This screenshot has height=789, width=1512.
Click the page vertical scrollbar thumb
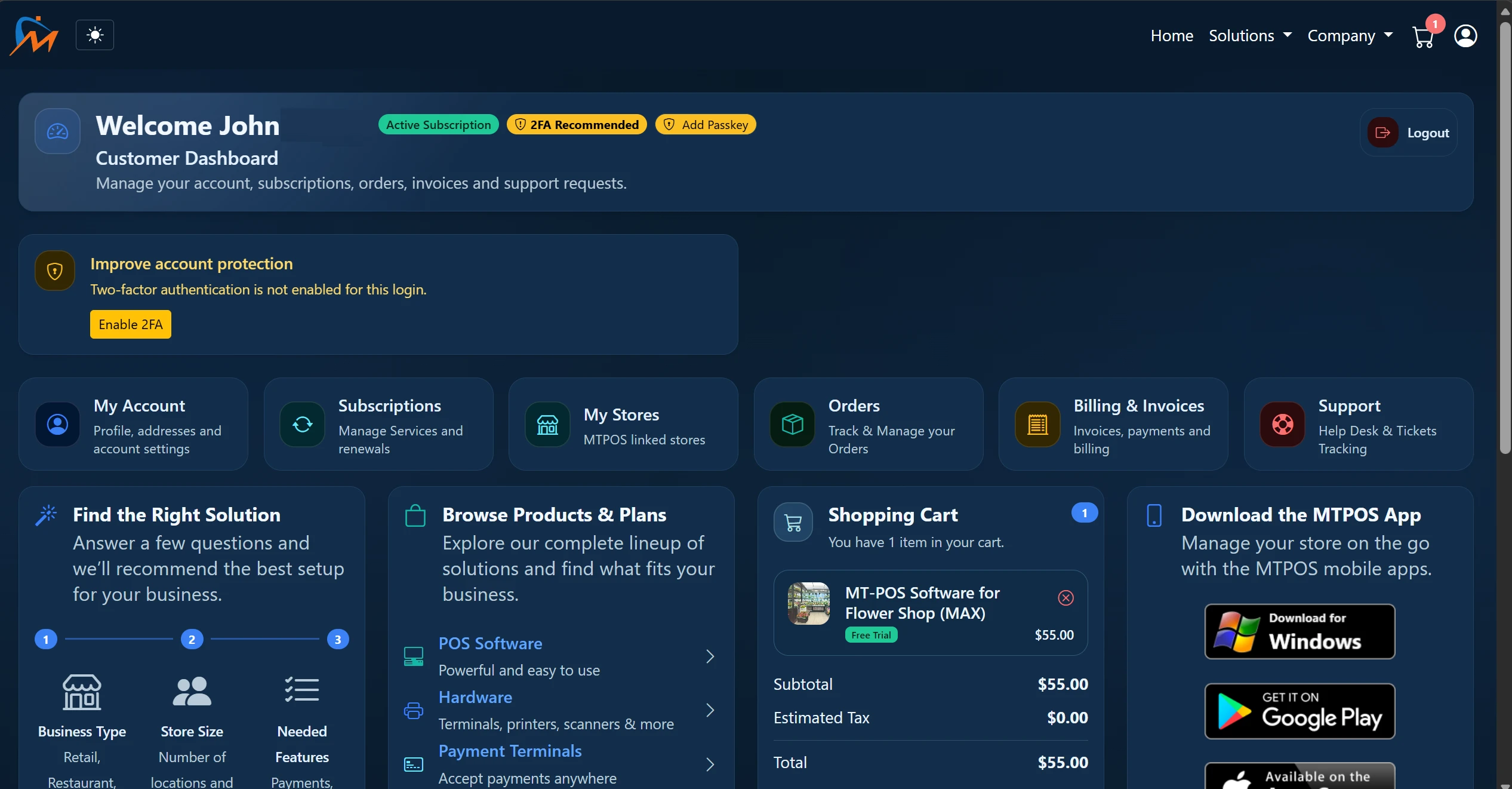click(1505, 238)
